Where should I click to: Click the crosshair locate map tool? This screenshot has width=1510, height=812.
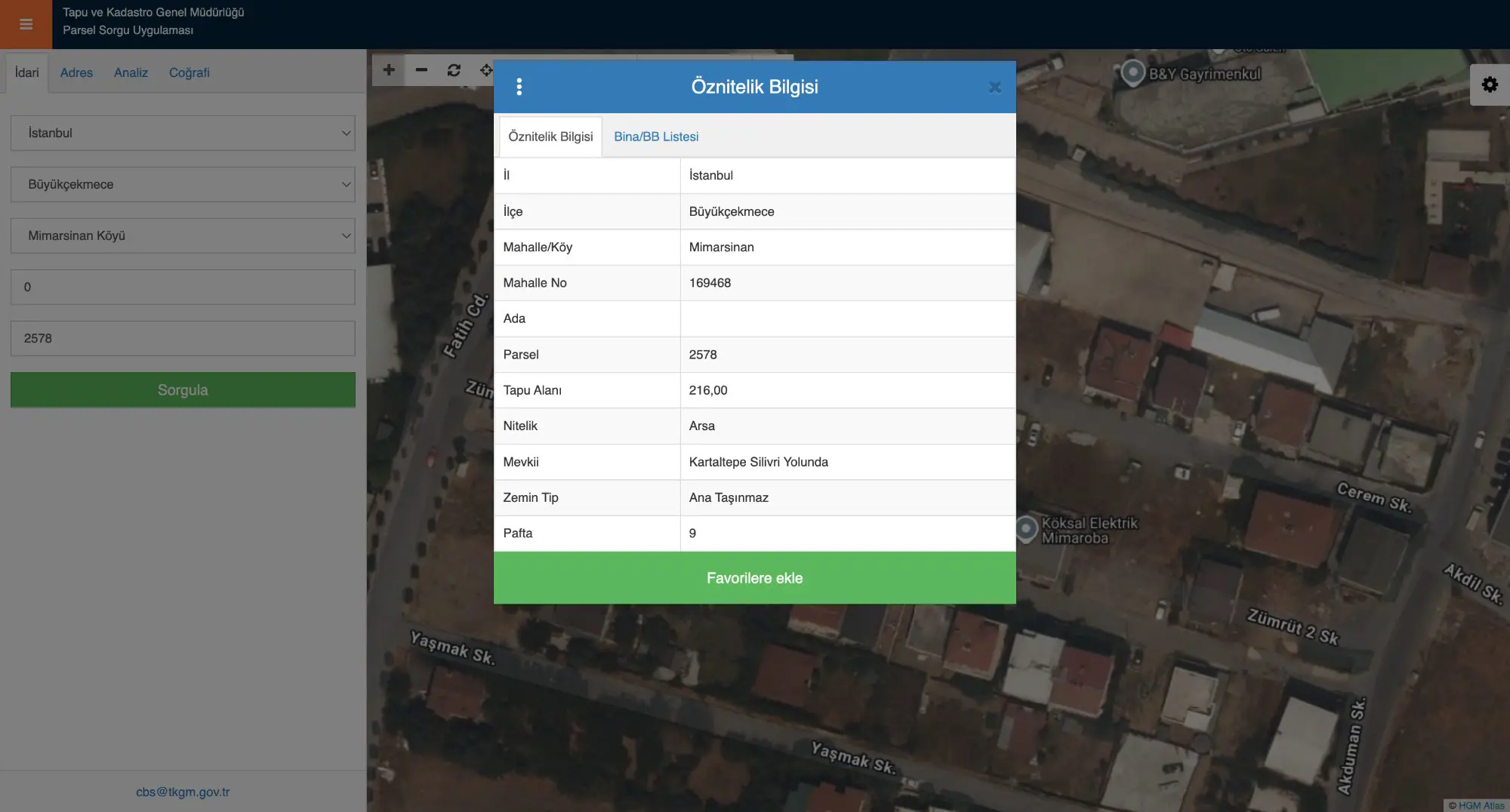[x=485, y=70]
